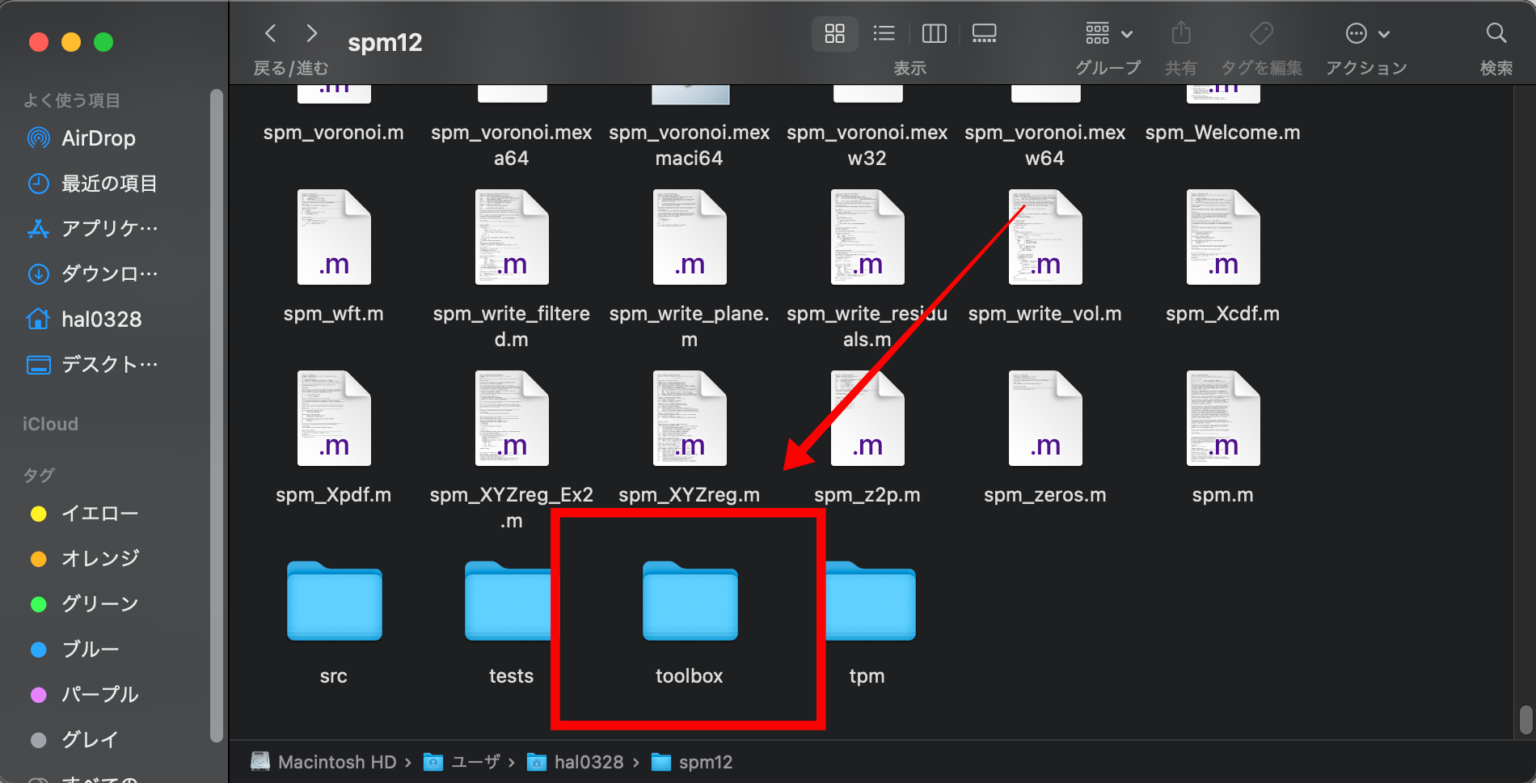Open the グループ grouping dropdown
The image size is (1536, 783).
click(1107, 33)
